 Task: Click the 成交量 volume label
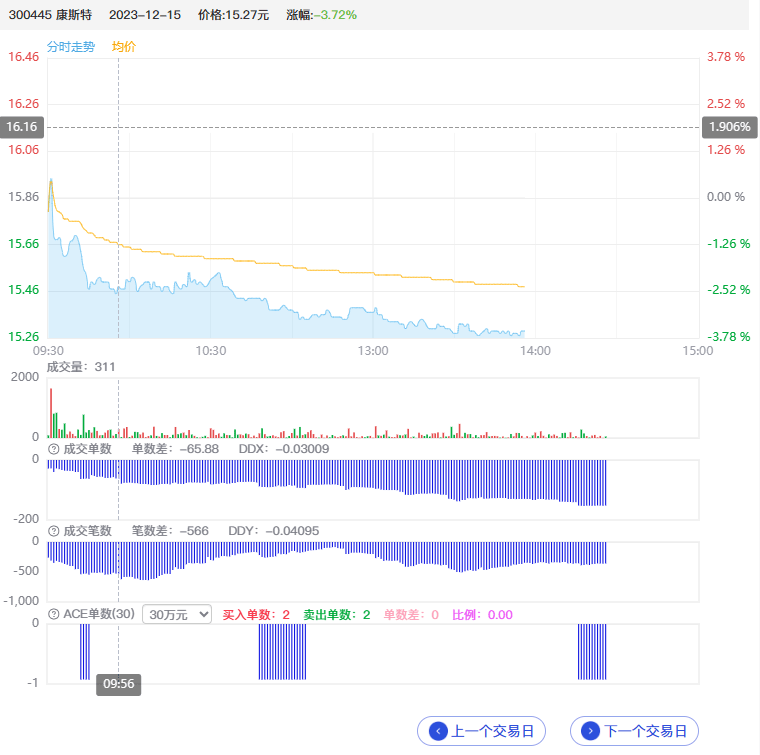pyautogui.click(x=81, y=367)
